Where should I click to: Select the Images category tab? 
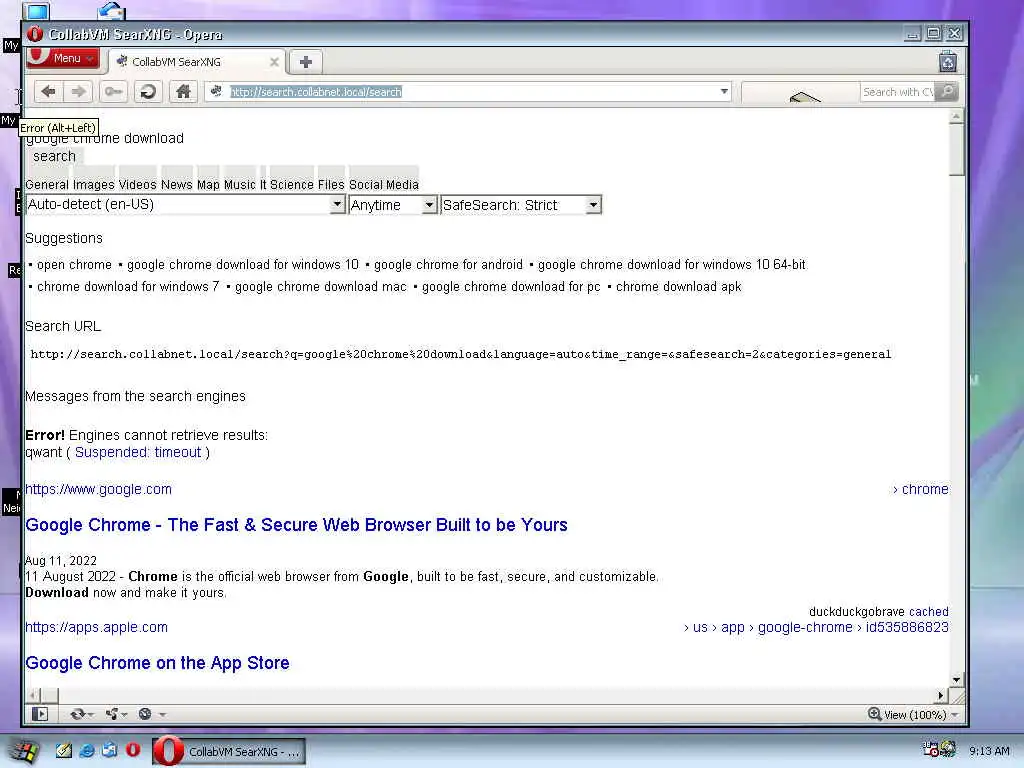(93, 185)
